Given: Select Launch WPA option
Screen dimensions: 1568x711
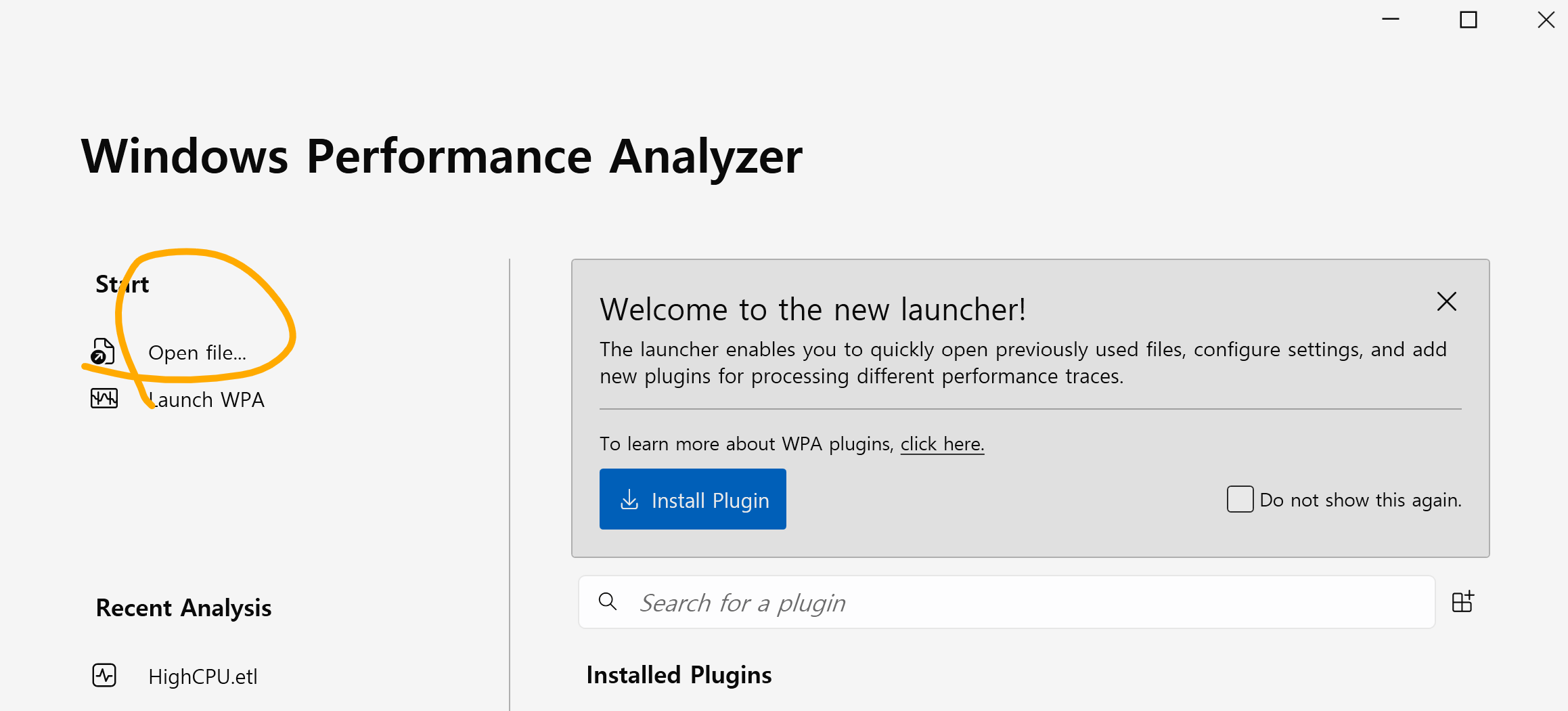Looking at the screenshot, I should point(206,400).
